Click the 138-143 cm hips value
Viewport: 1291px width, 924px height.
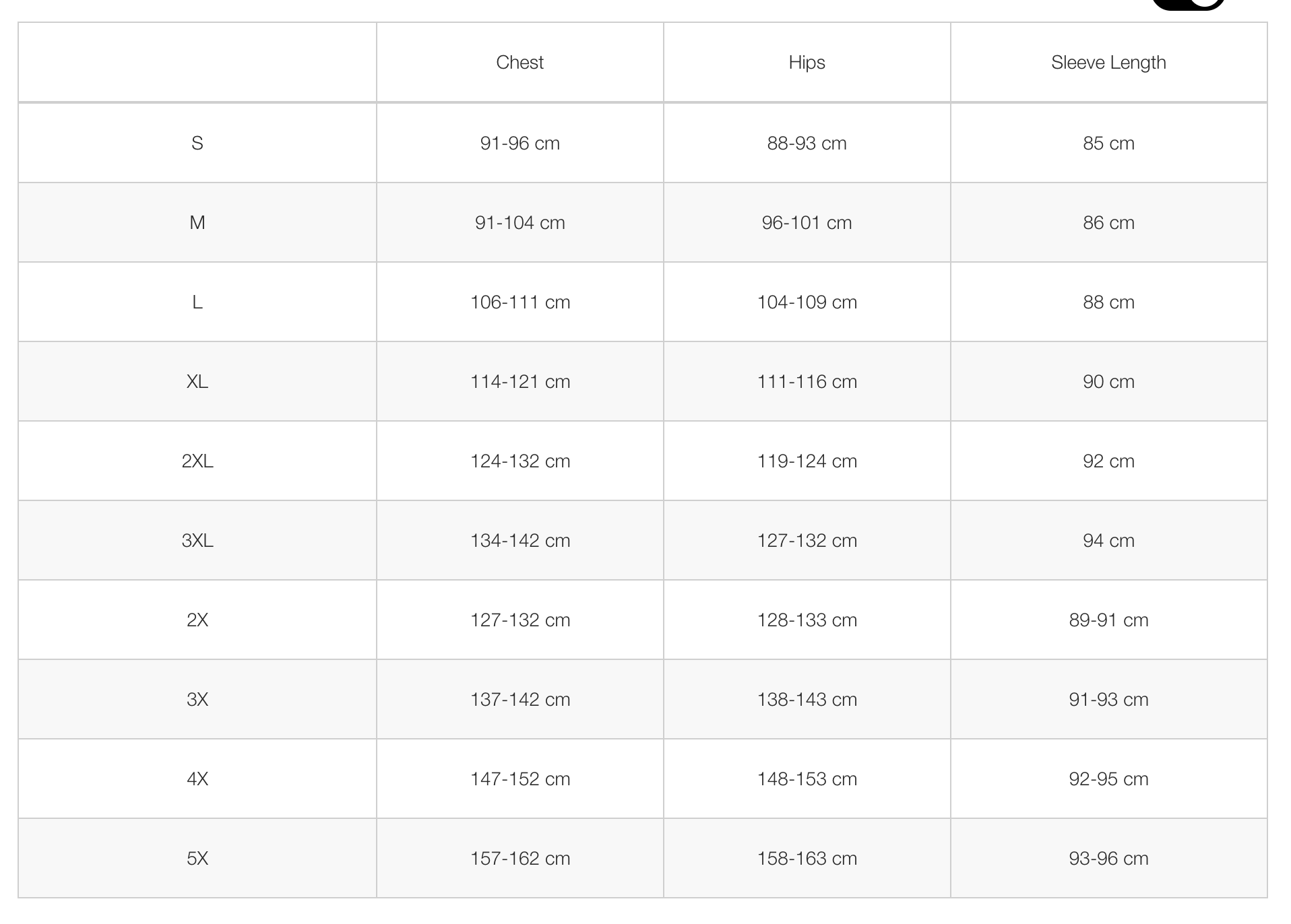point(807,700)
